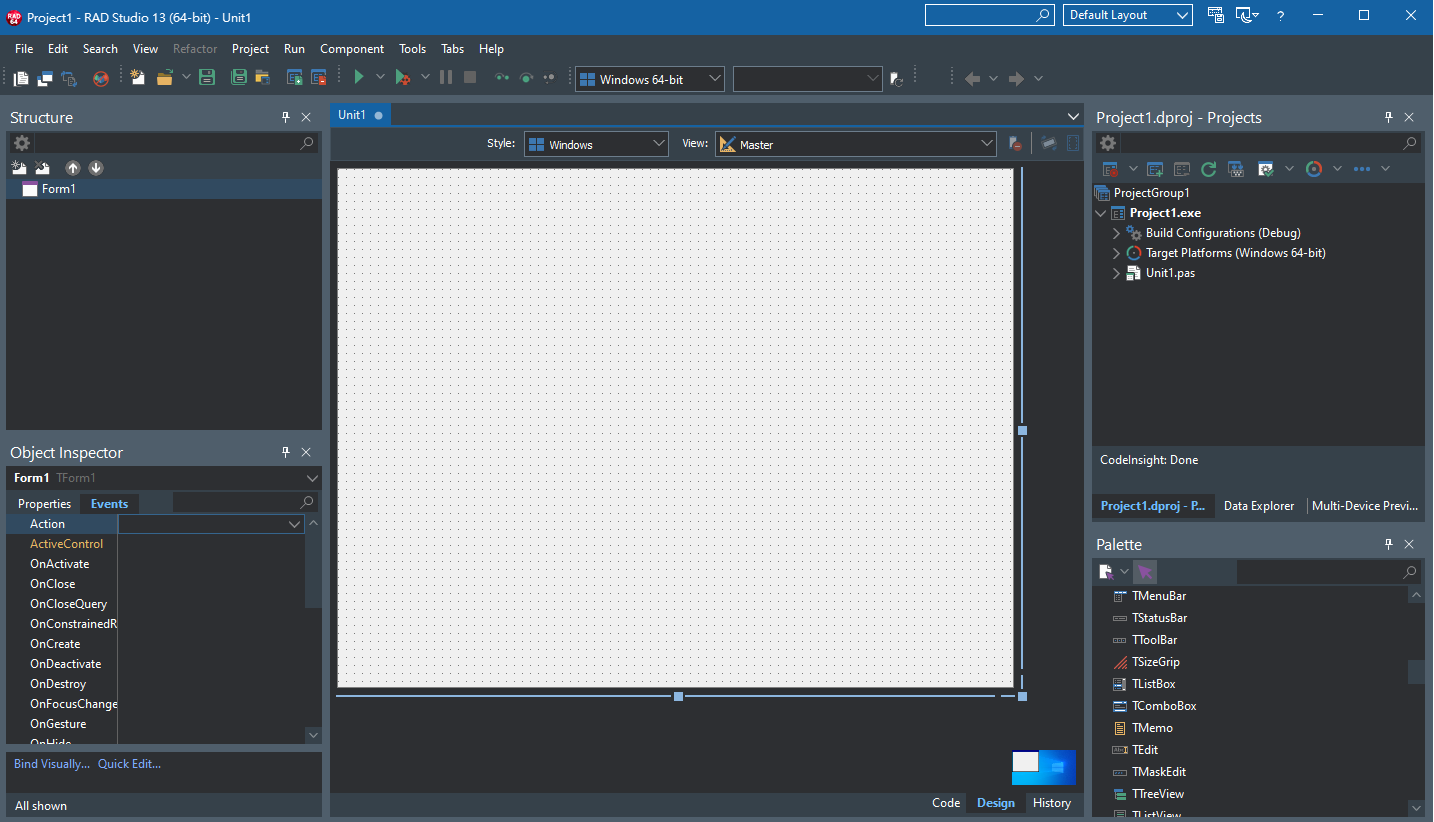Collapse the Project1.exe node
This screenshot has width=1434, height=822.
pyautogui.click(x=1101, y=213)
